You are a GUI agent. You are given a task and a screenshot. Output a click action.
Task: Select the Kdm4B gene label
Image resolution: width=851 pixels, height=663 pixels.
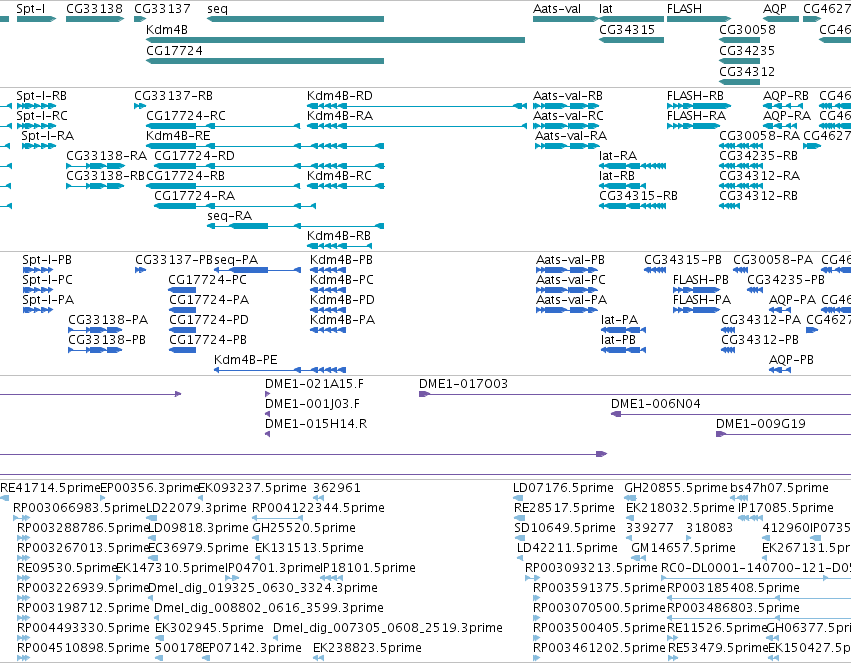[x=167, y=29]
